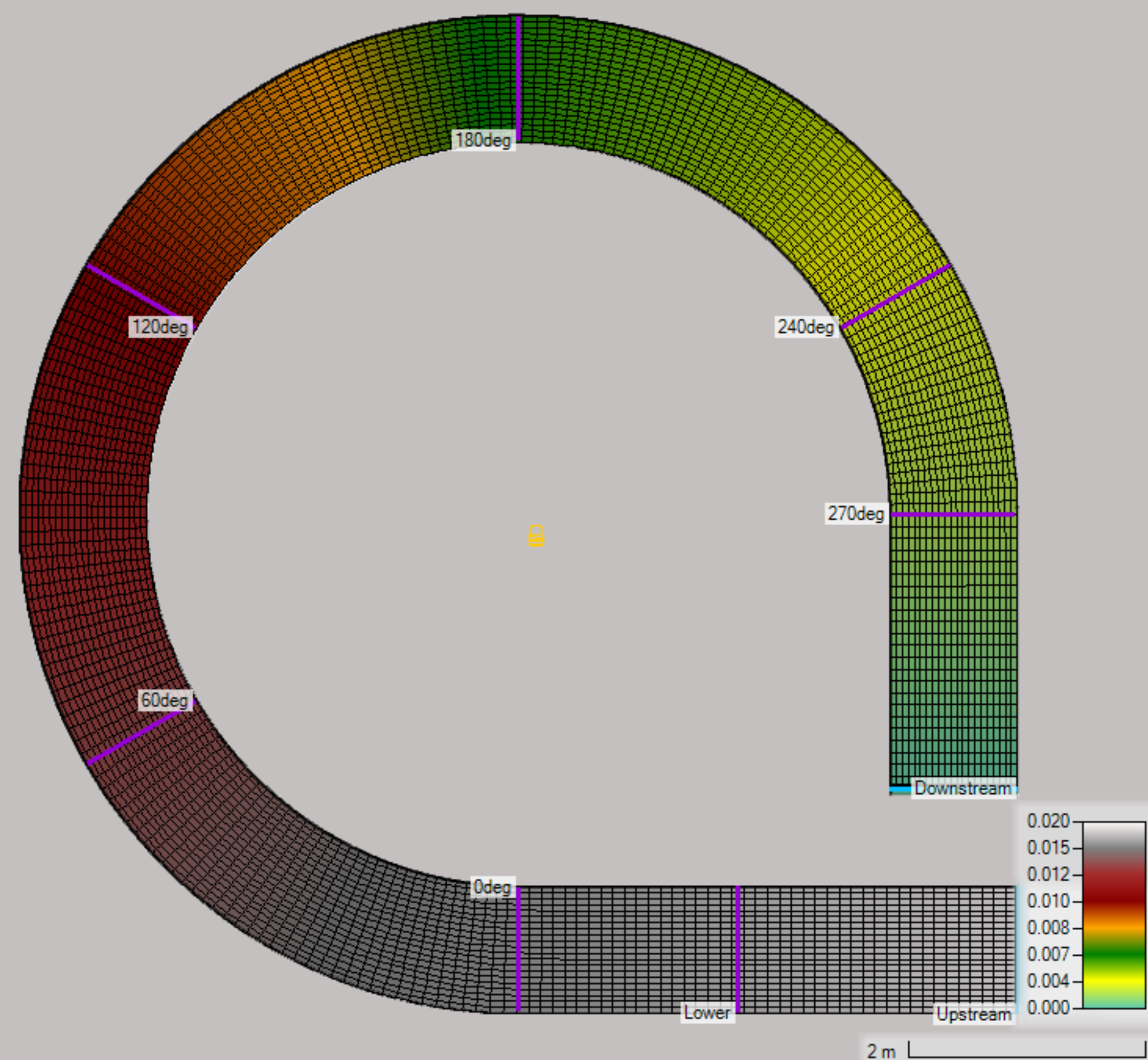Viewport: 1148px width, 1060px height.
Task: Select the blue Downstream boundary line
Action: [x=900, y=789]
